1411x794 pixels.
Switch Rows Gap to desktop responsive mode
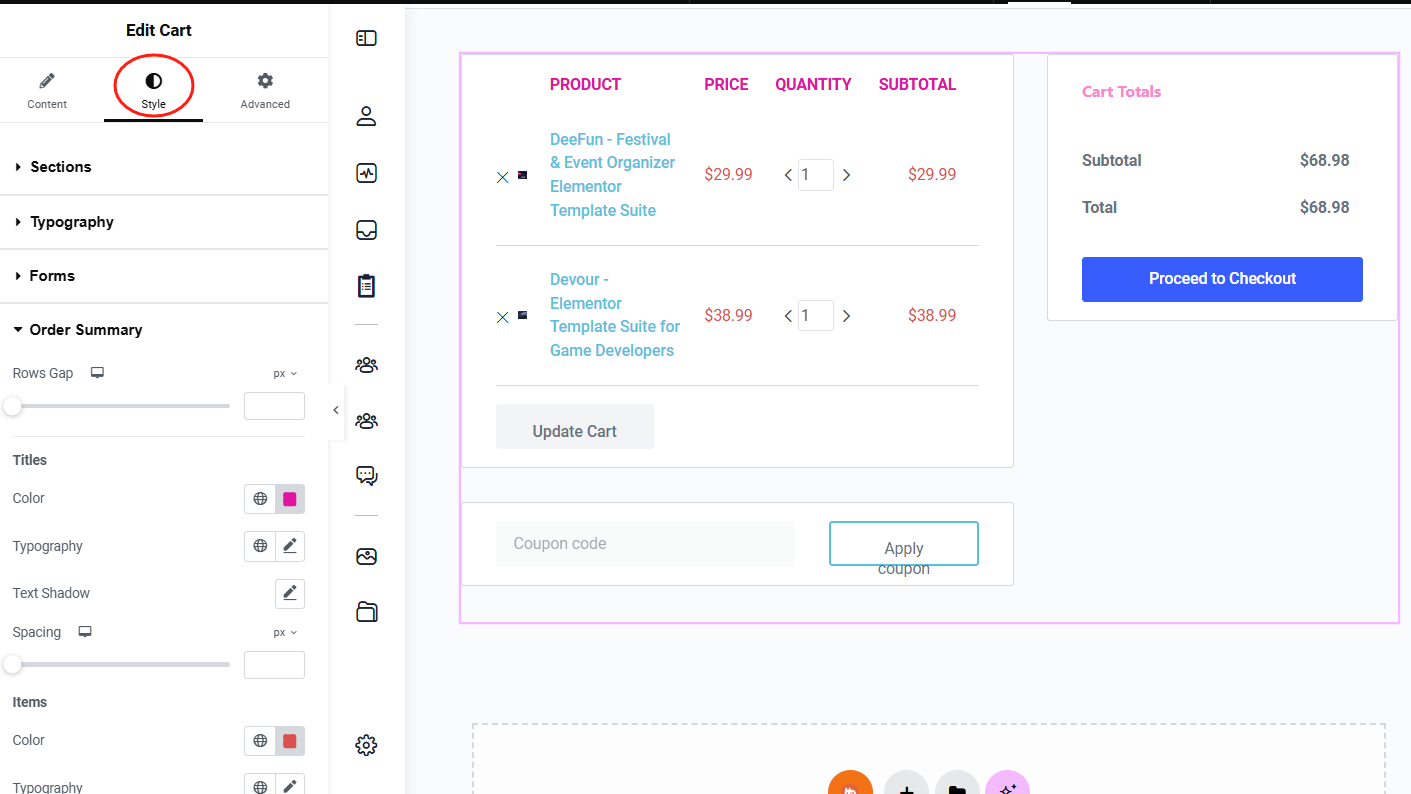(97, 372)
